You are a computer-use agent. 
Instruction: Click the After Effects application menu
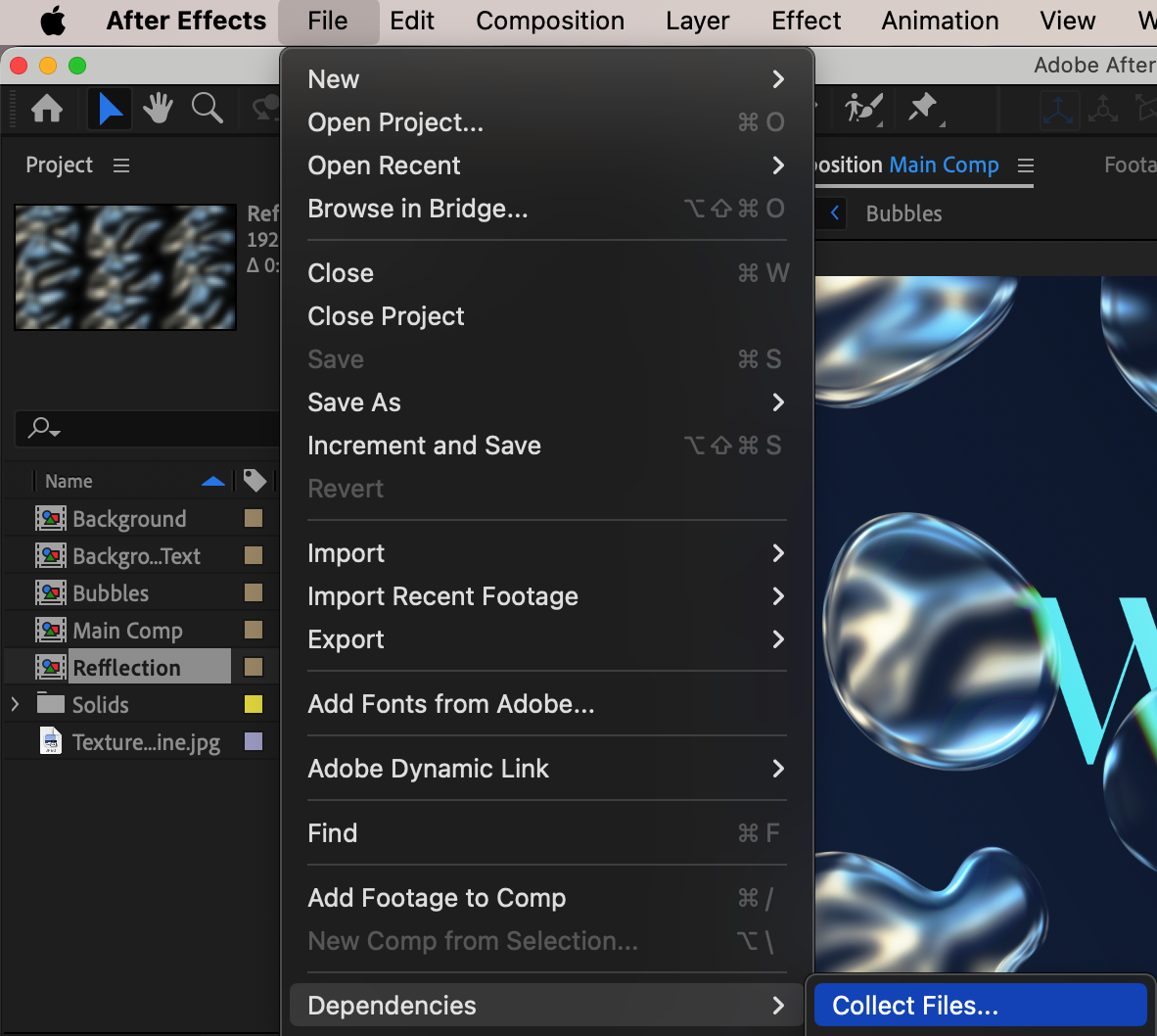[x=186, y=22]
